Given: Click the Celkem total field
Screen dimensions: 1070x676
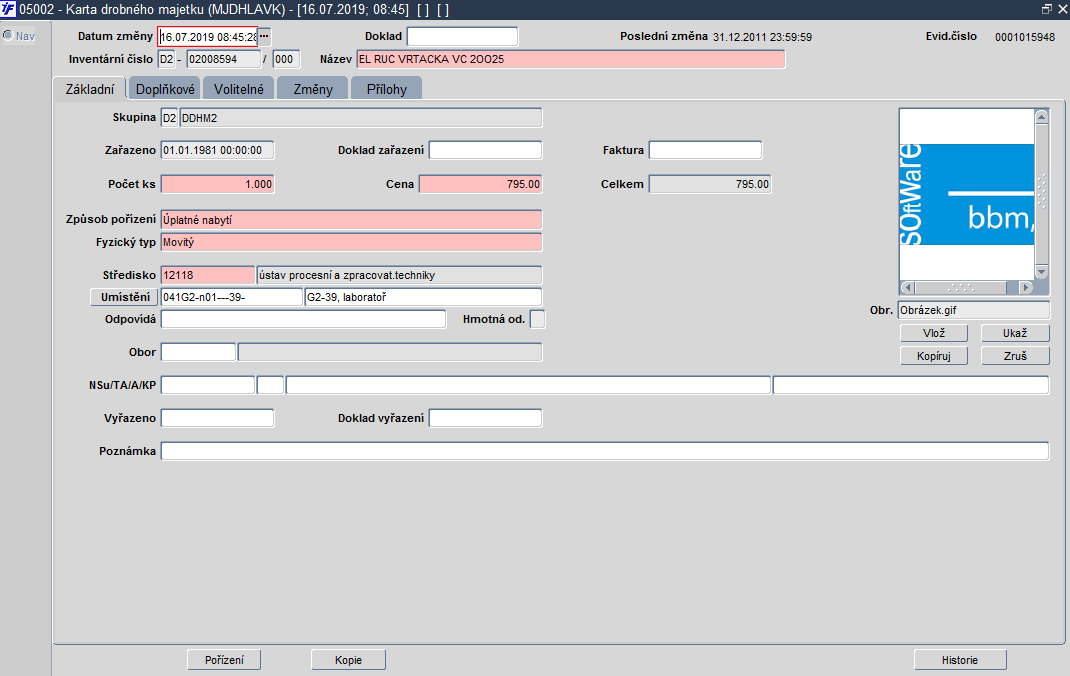Looking at the screenshot, I should pyautogui.click(x=710, y=184).
